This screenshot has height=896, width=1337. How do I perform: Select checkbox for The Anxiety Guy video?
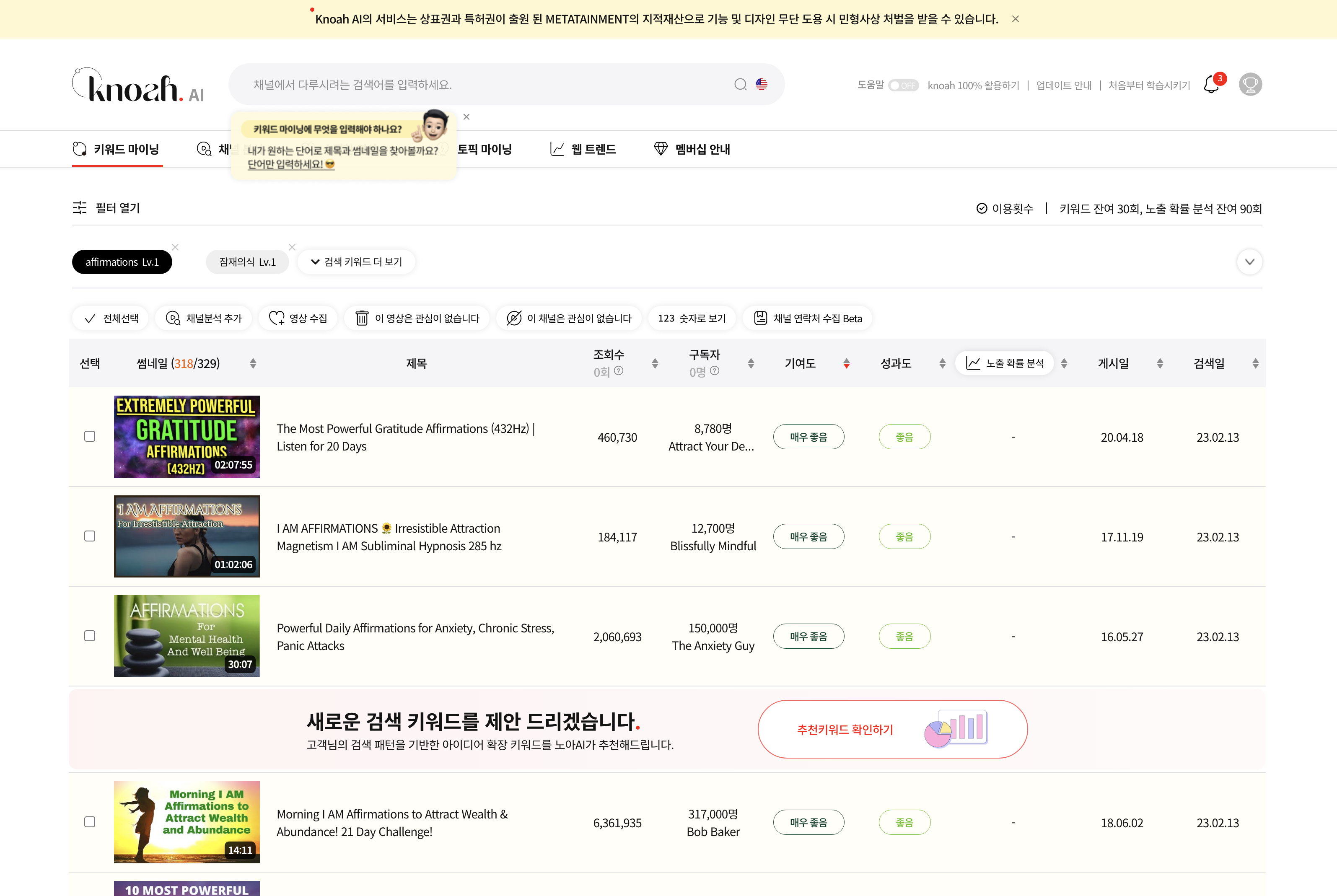(90, 636)
